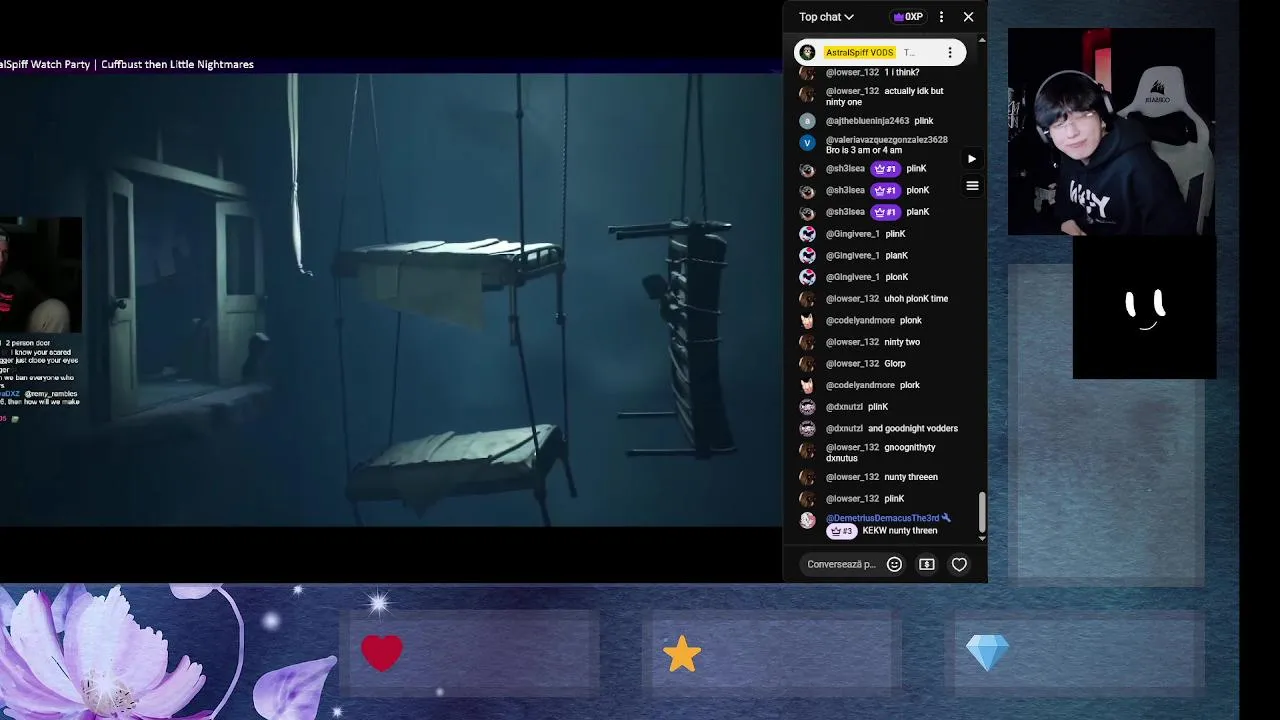Open @DemetriusDemacusThe3rd username link
The height and width of the screenshot is (720, 1280).
click(x=882, y=518)
